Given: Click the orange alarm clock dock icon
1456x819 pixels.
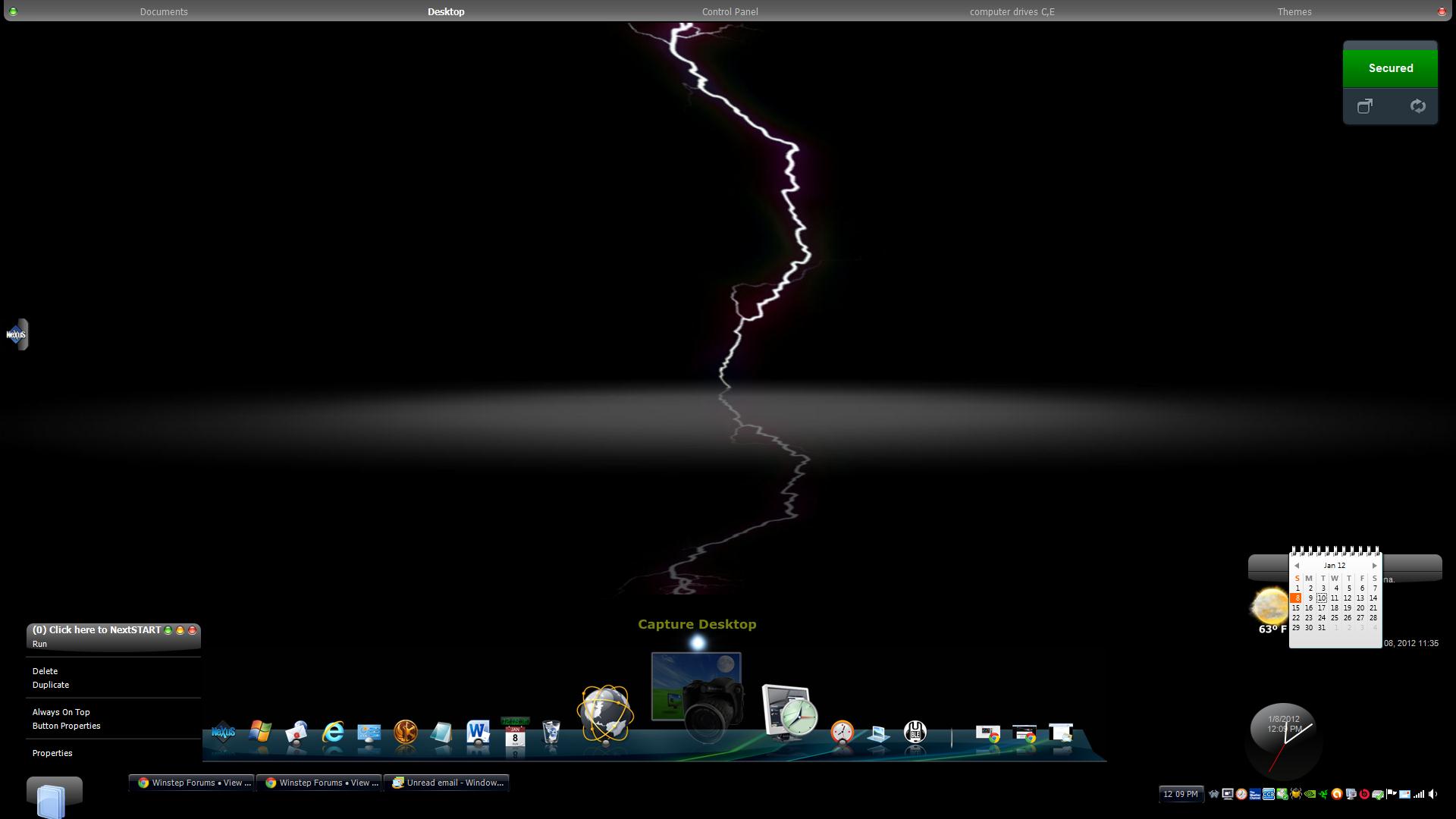Looking at the screenshot, I should [842, 733].
